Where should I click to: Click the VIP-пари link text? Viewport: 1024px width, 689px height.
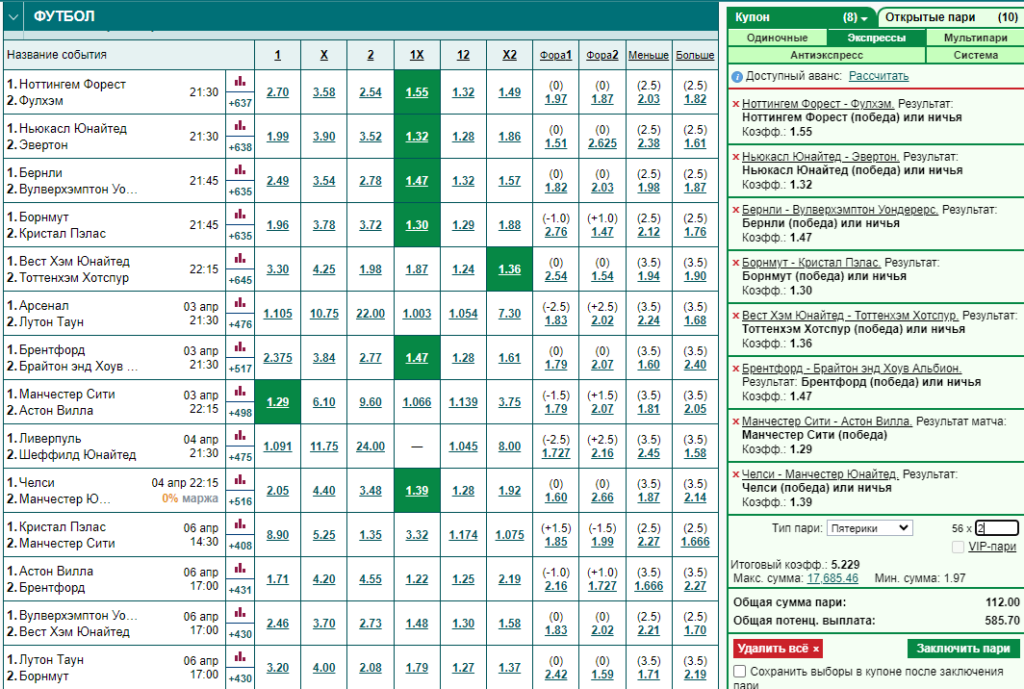click(x=992, y=547)
